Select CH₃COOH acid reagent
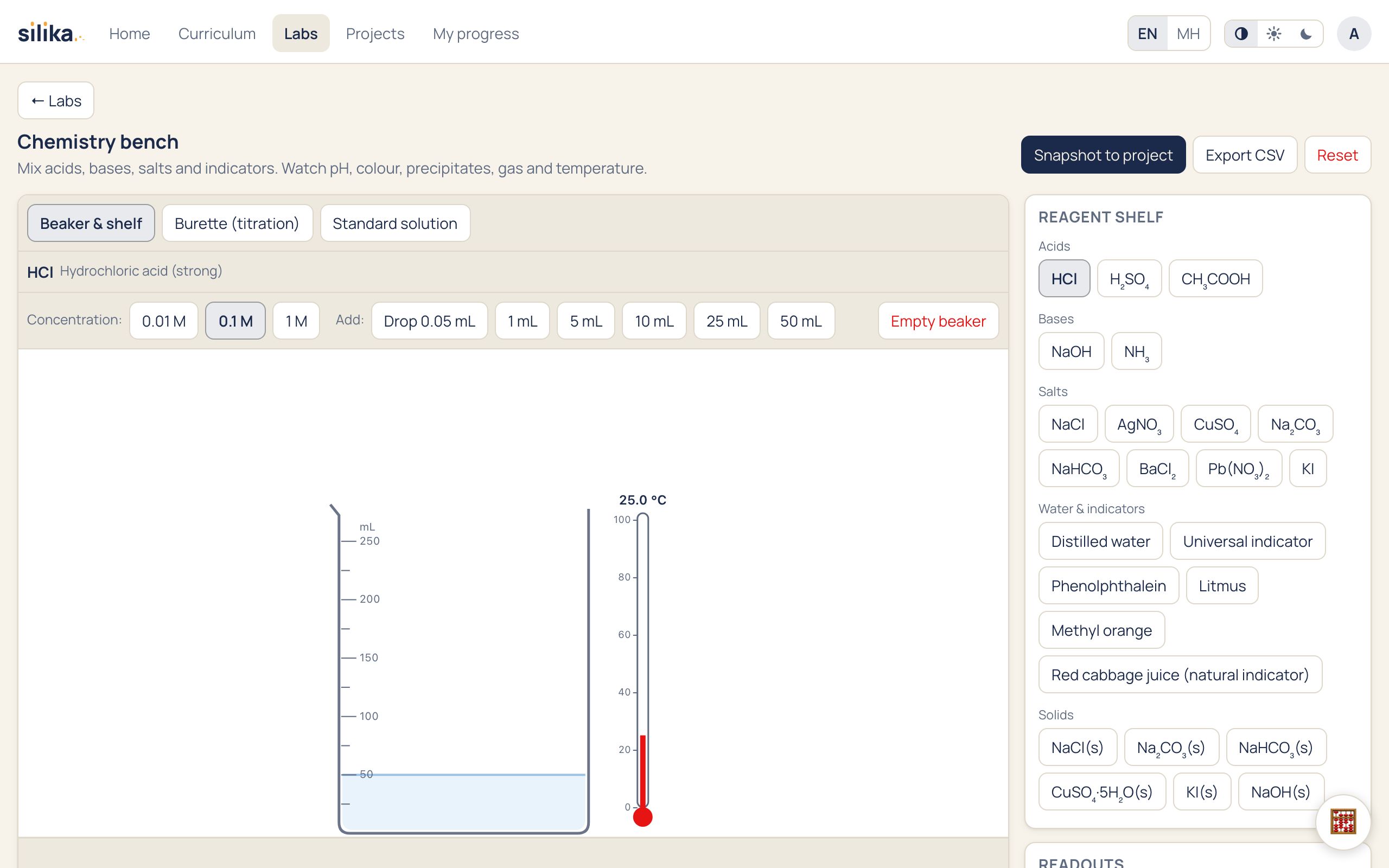Image resolution: width=1389 pixels, height=868 pixels. (x=1215, y=278)
